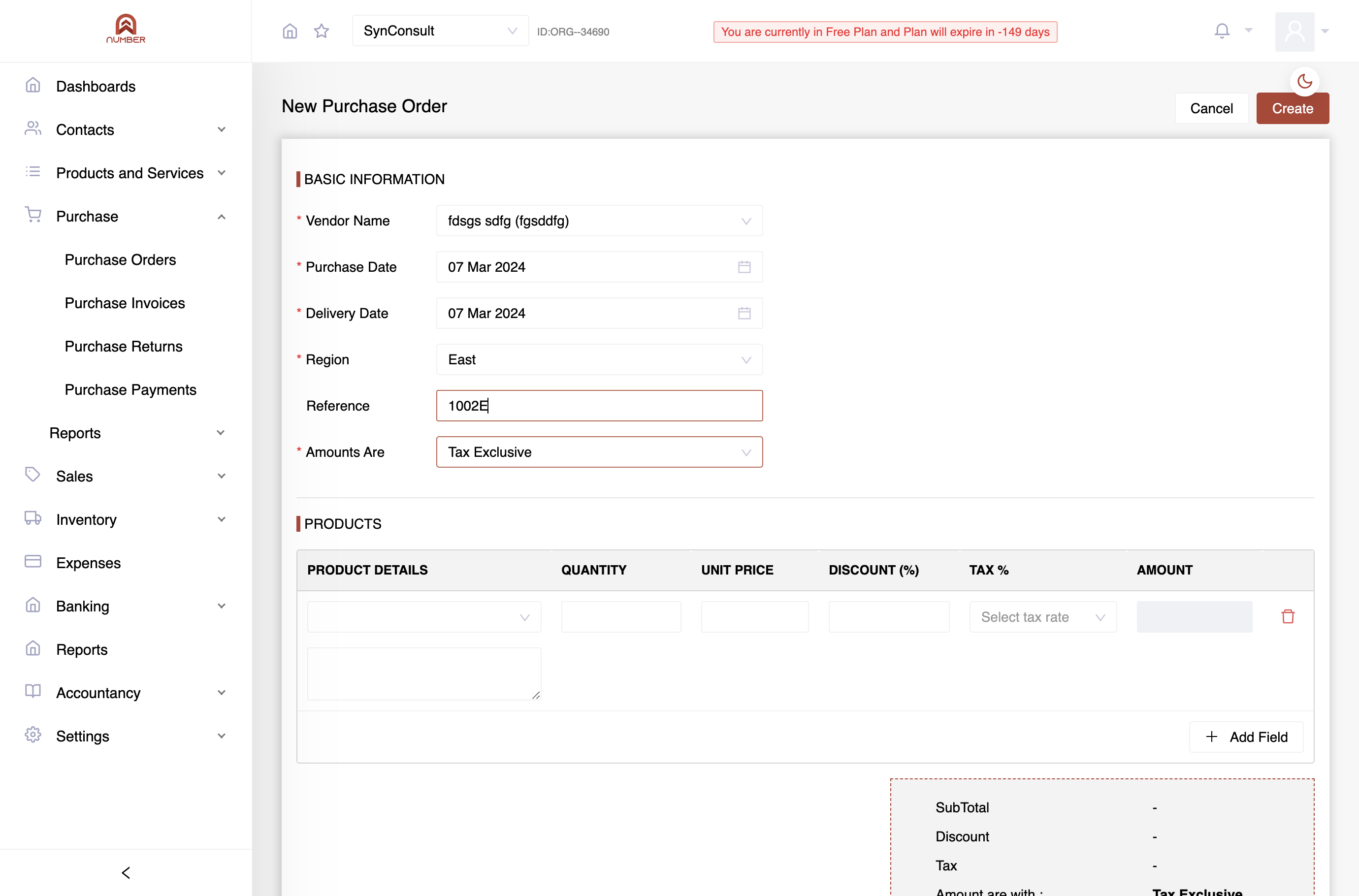1359x896 pixels.
Task: Open the Vendor Name dropdown
Action: [599, 221]
